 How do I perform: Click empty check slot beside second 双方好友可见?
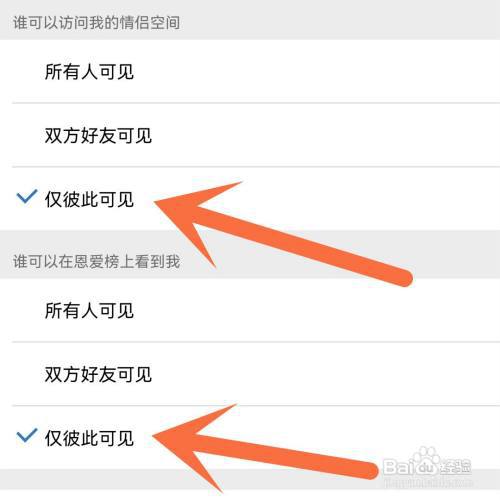point(27,374)
